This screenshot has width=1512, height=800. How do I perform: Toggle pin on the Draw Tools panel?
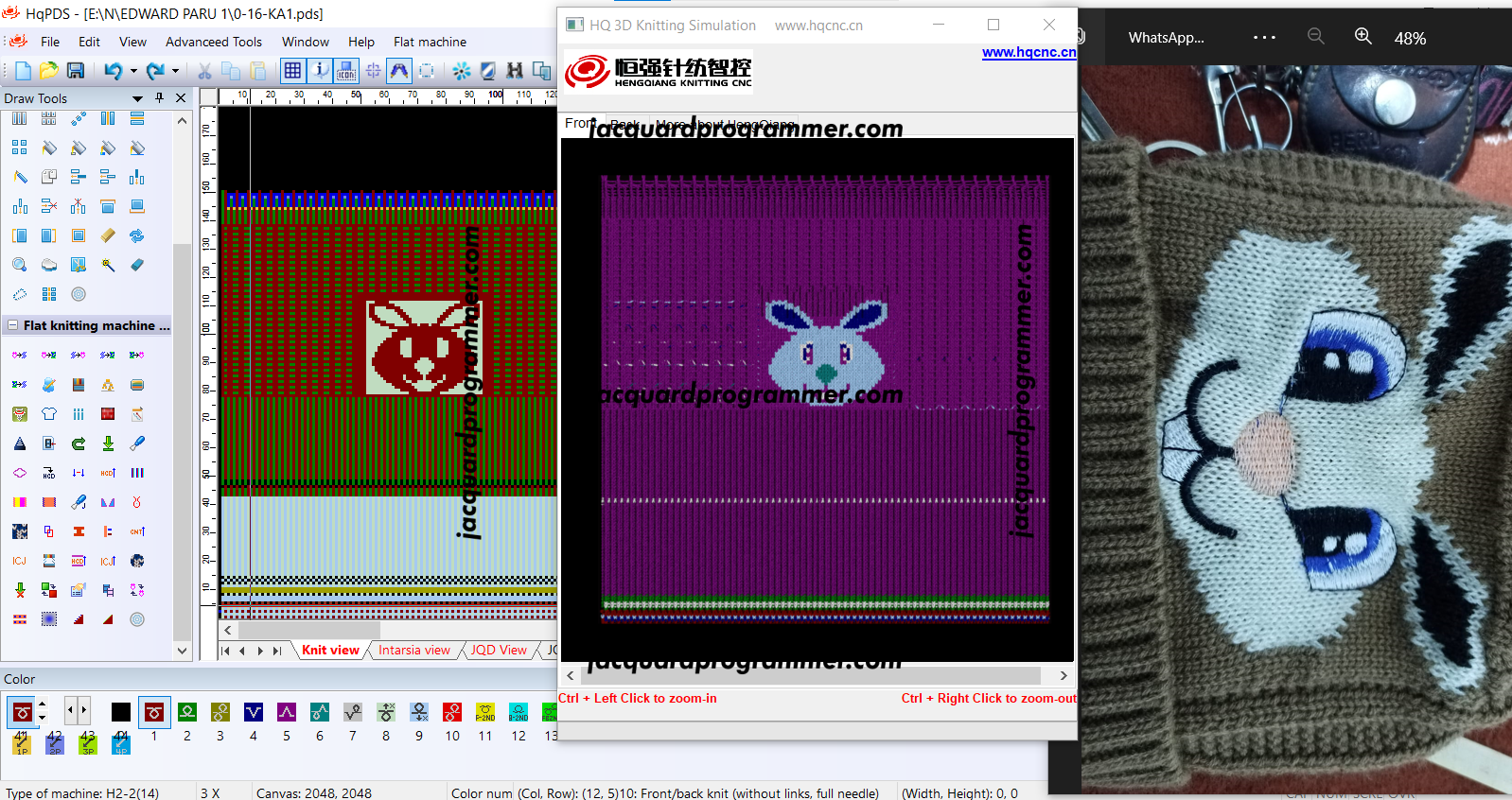(x=159, y=97)
